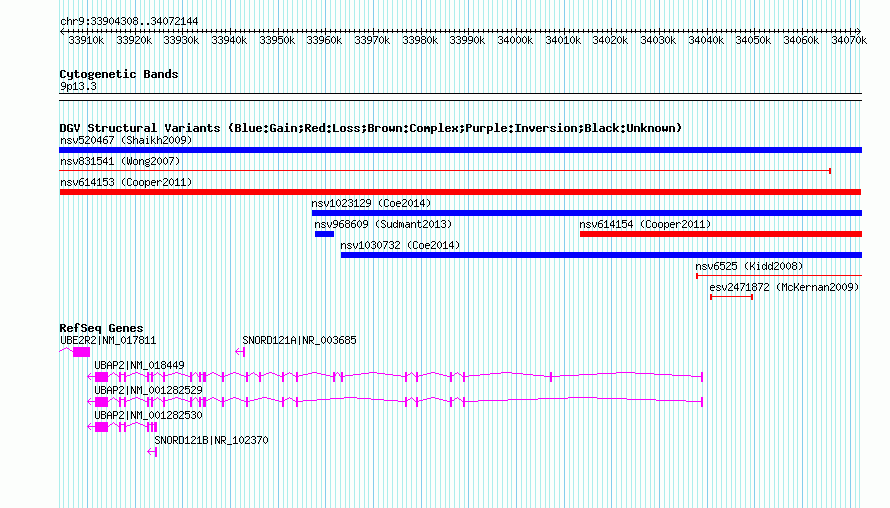Click the SNORD121A gene arrow glyph
890x508 pixels.
240,352
